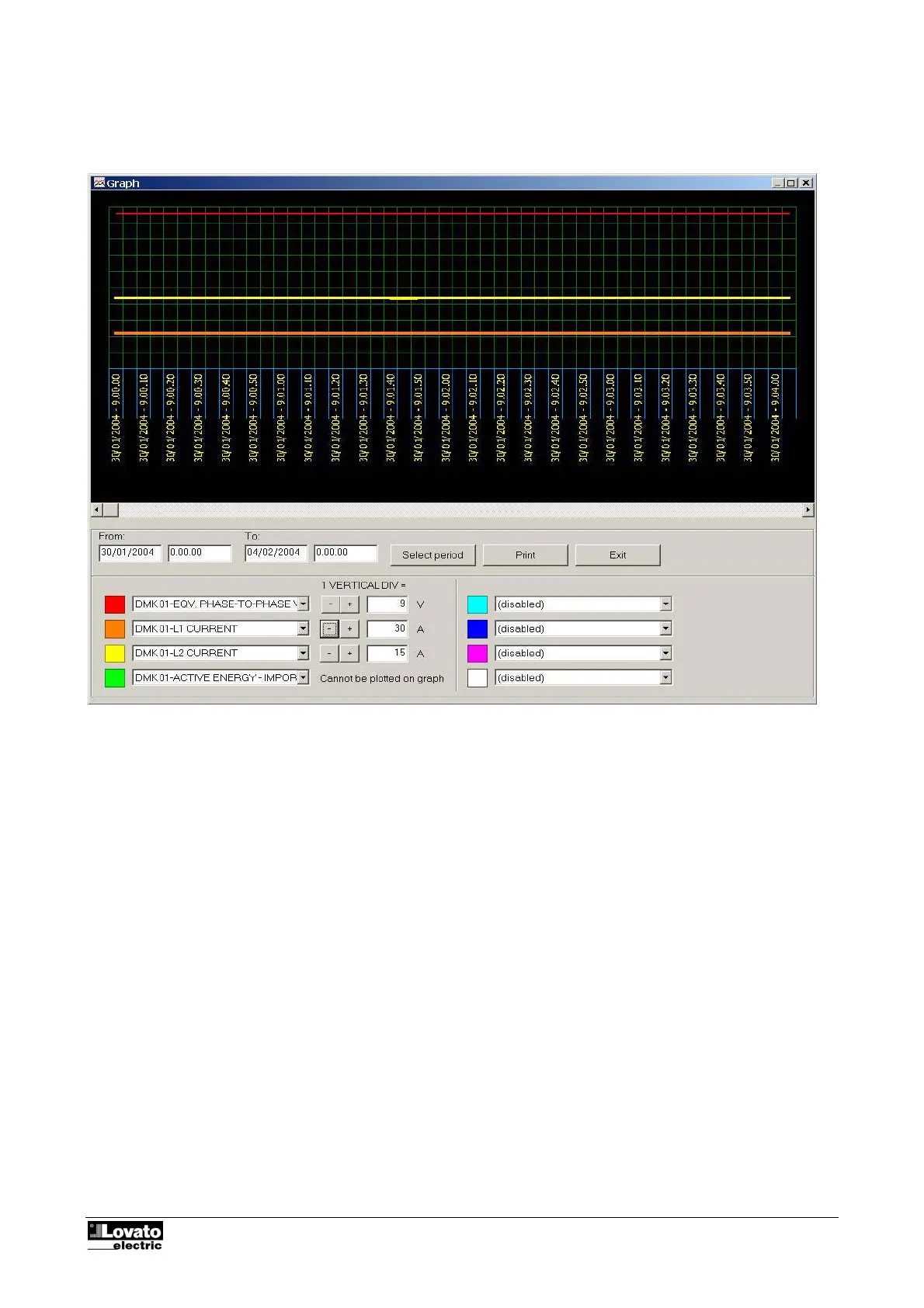Click the Select period button
This screenshot has height=1308, width=924.
[432, 555]
